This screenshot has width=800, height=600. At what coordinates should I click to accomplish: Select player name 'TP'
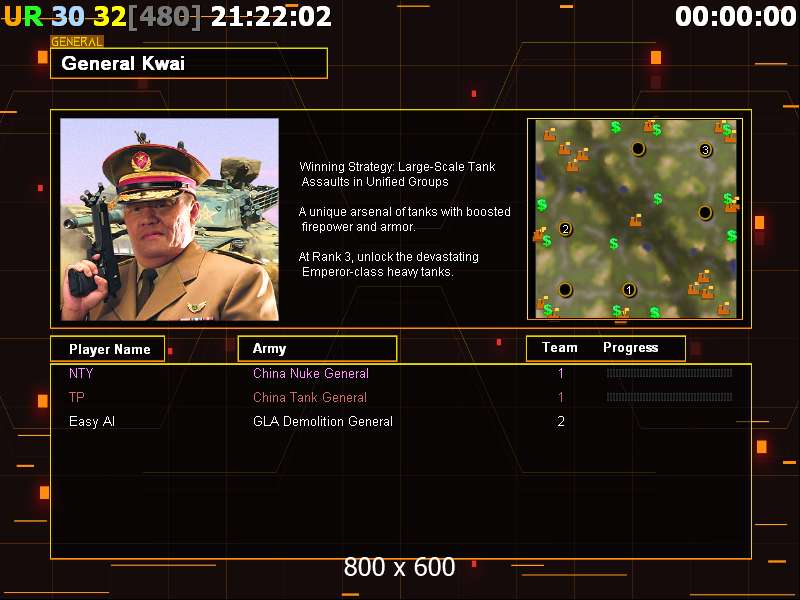[x=77, y=397]
